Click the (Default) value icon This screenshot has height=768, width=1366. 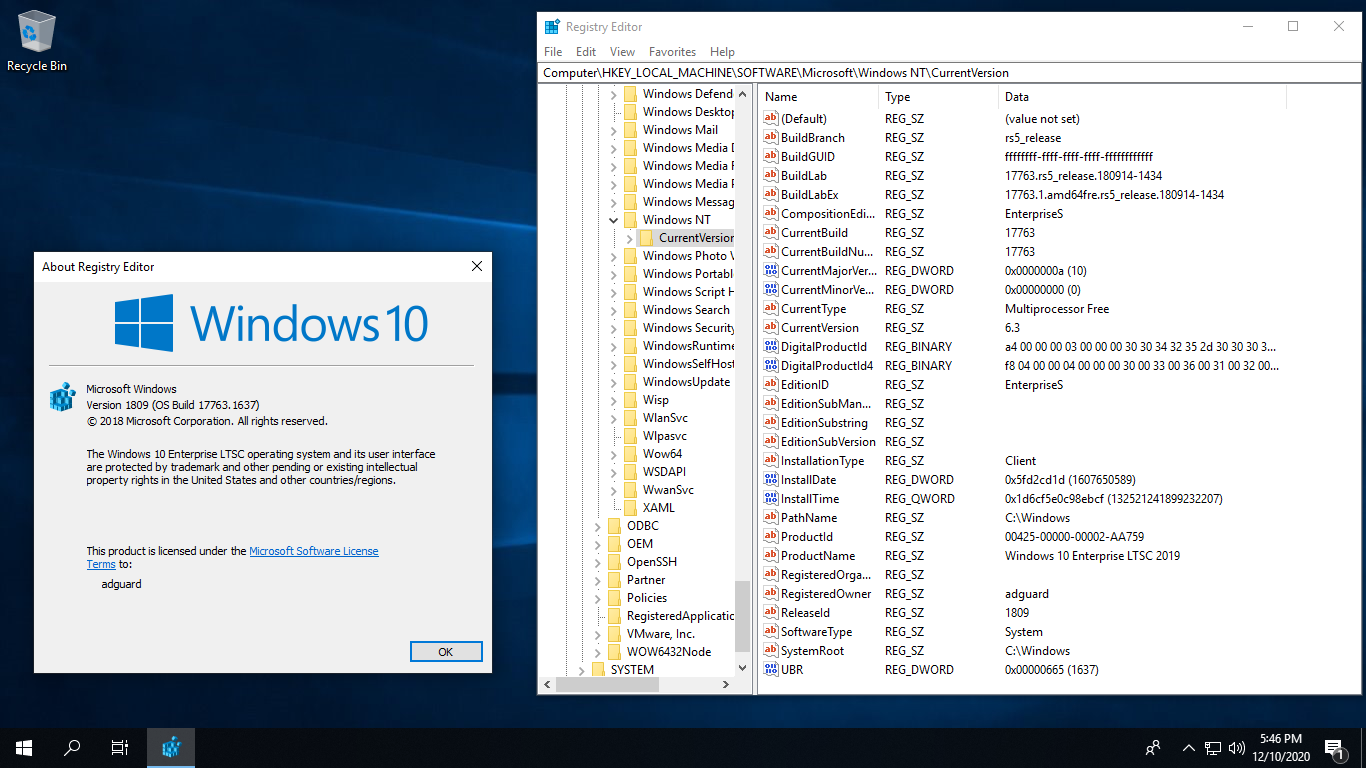[770, 118]
